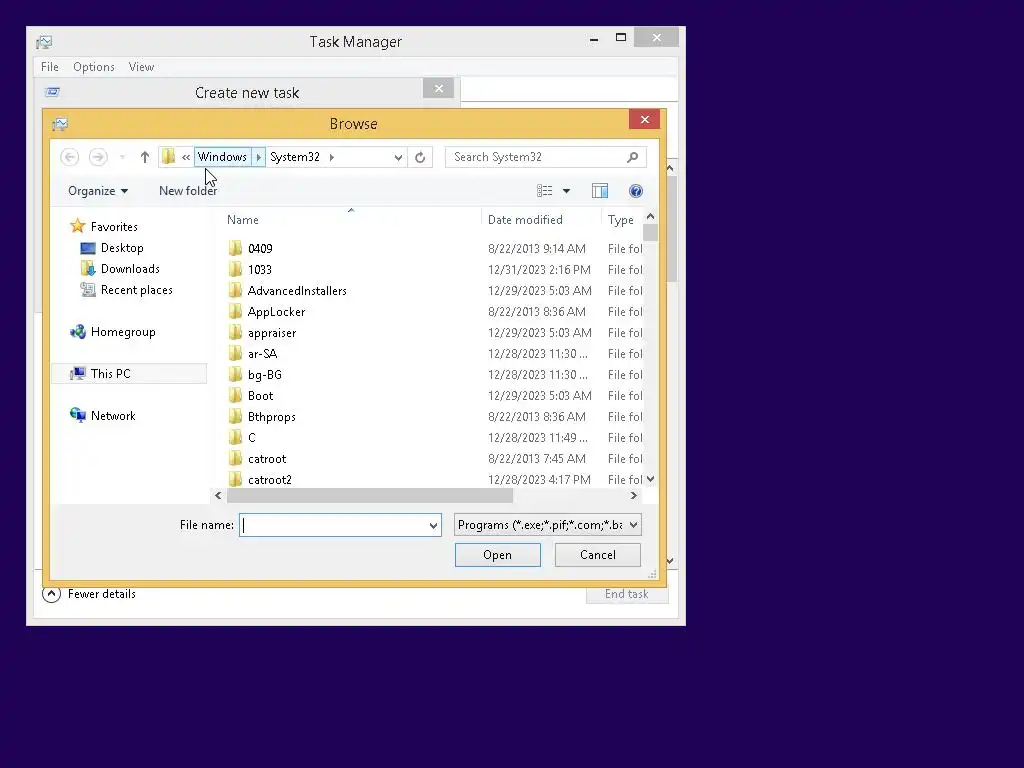Select the AppLocker folder
Screen dimensions: 1024x768
point(276,312)
